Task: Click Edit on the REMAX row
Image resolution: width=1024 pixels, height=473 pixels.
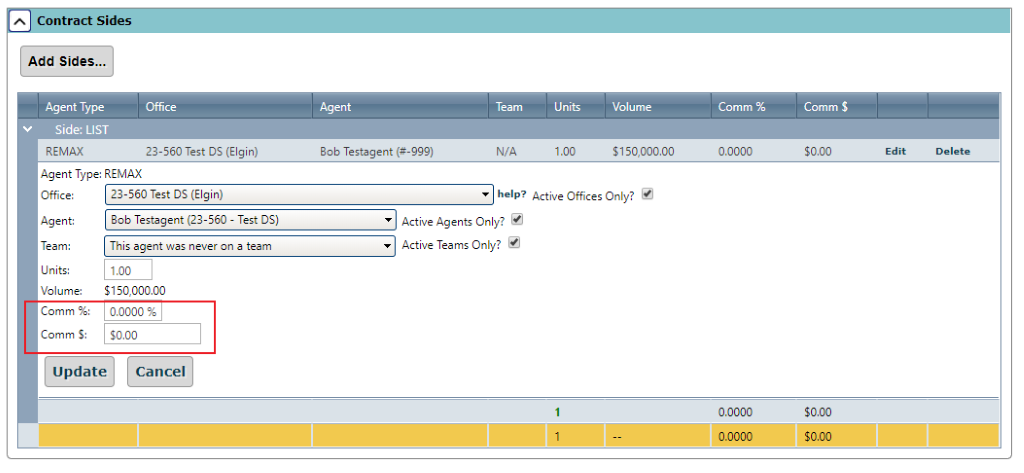Action: tap(895, 152)
